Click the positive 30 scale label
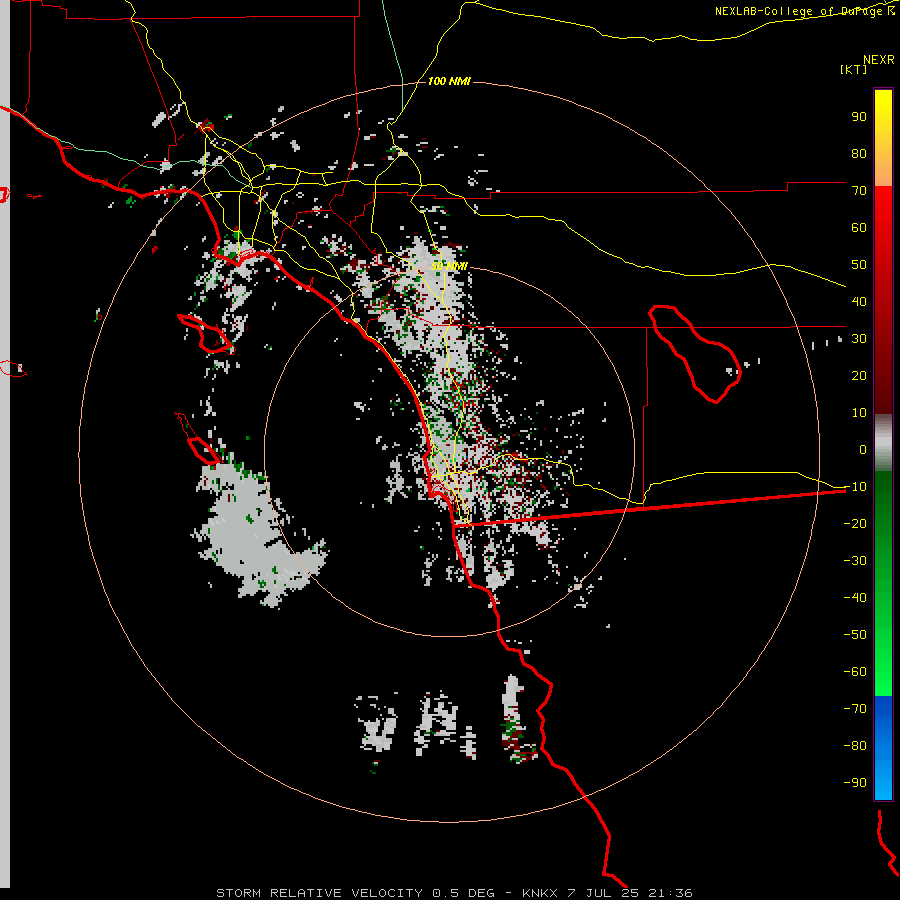Screen dimensions: 900x900 pos(859,339)
